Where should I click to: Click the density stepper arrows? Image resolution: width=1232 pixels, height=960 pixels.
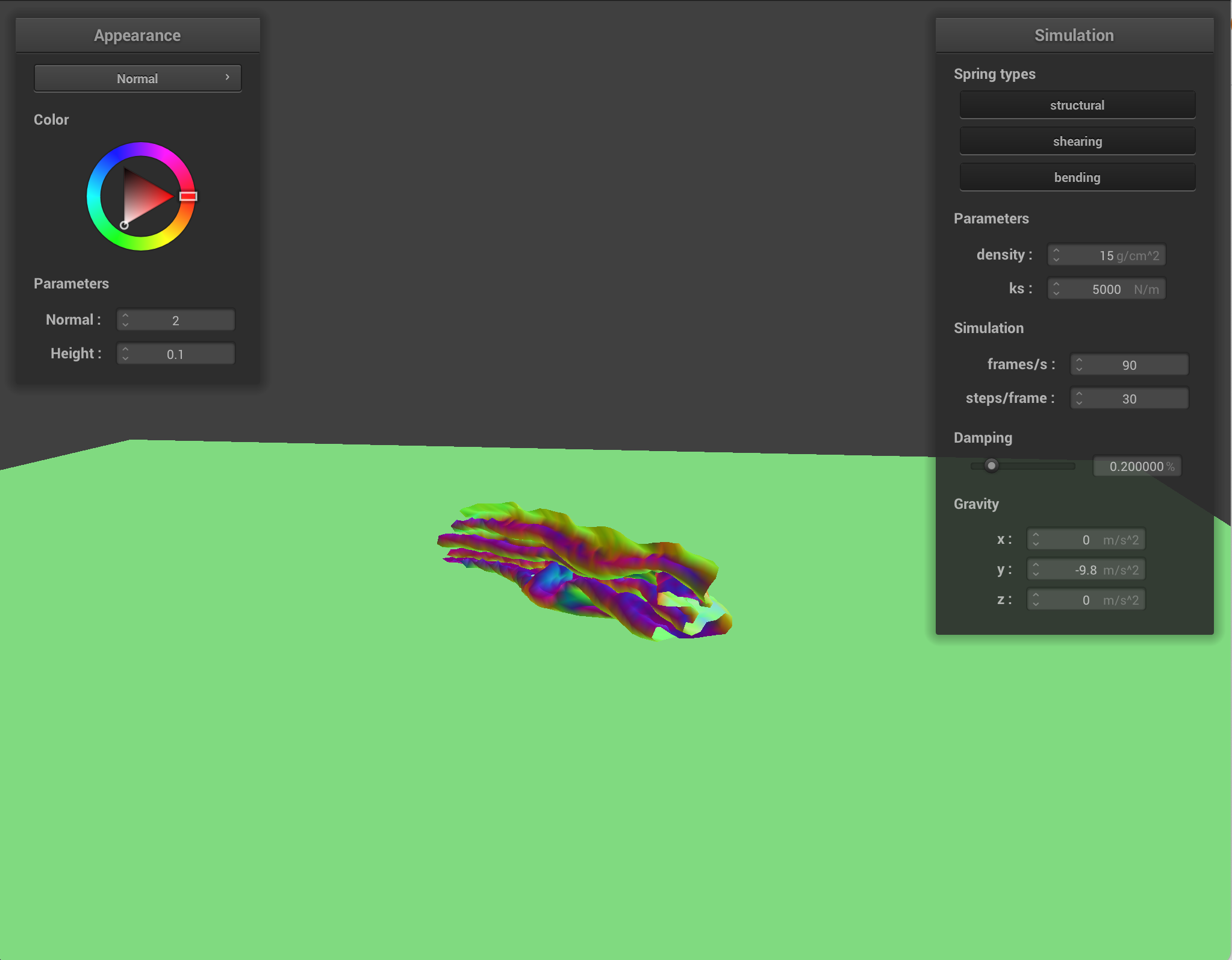point(1056,255)
